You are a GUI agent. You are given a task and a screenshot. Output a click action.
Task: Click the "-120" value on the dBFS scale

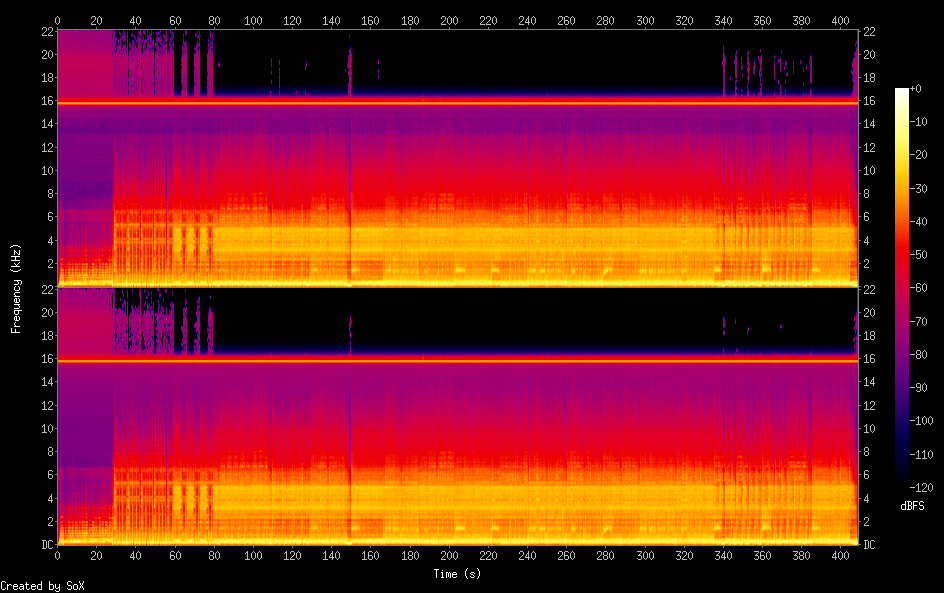921,488
